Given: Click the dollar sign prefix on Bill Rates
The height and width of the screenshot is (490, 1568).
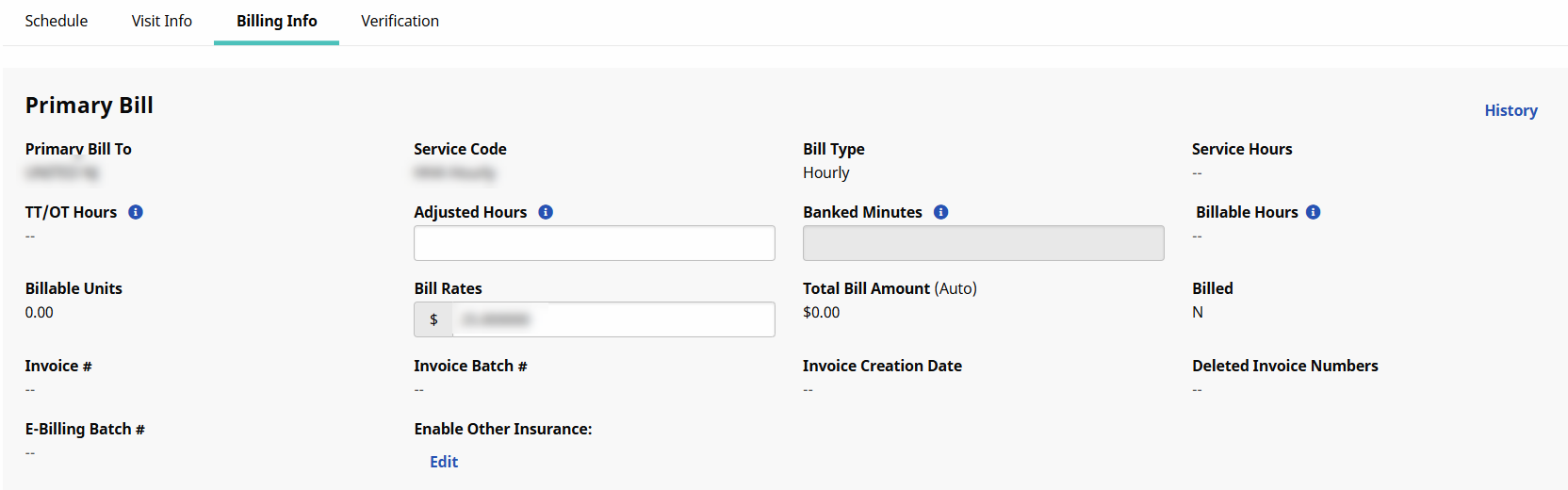Looking at the screenshot, I should click(433, 319).
